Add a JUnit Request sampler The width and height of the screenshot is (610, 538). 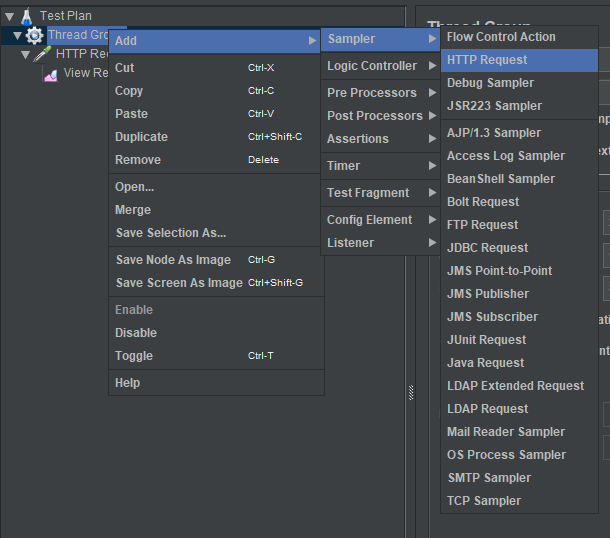tap(519, 340)
